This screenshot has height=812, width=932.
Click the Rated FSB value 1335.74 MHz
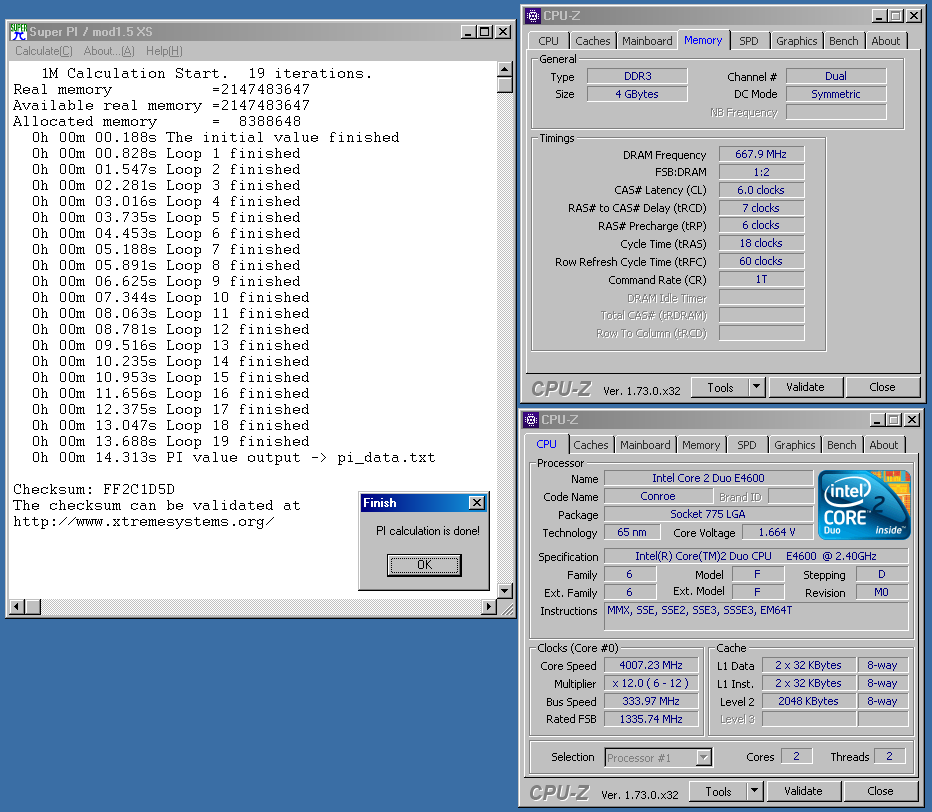[651, 719]
